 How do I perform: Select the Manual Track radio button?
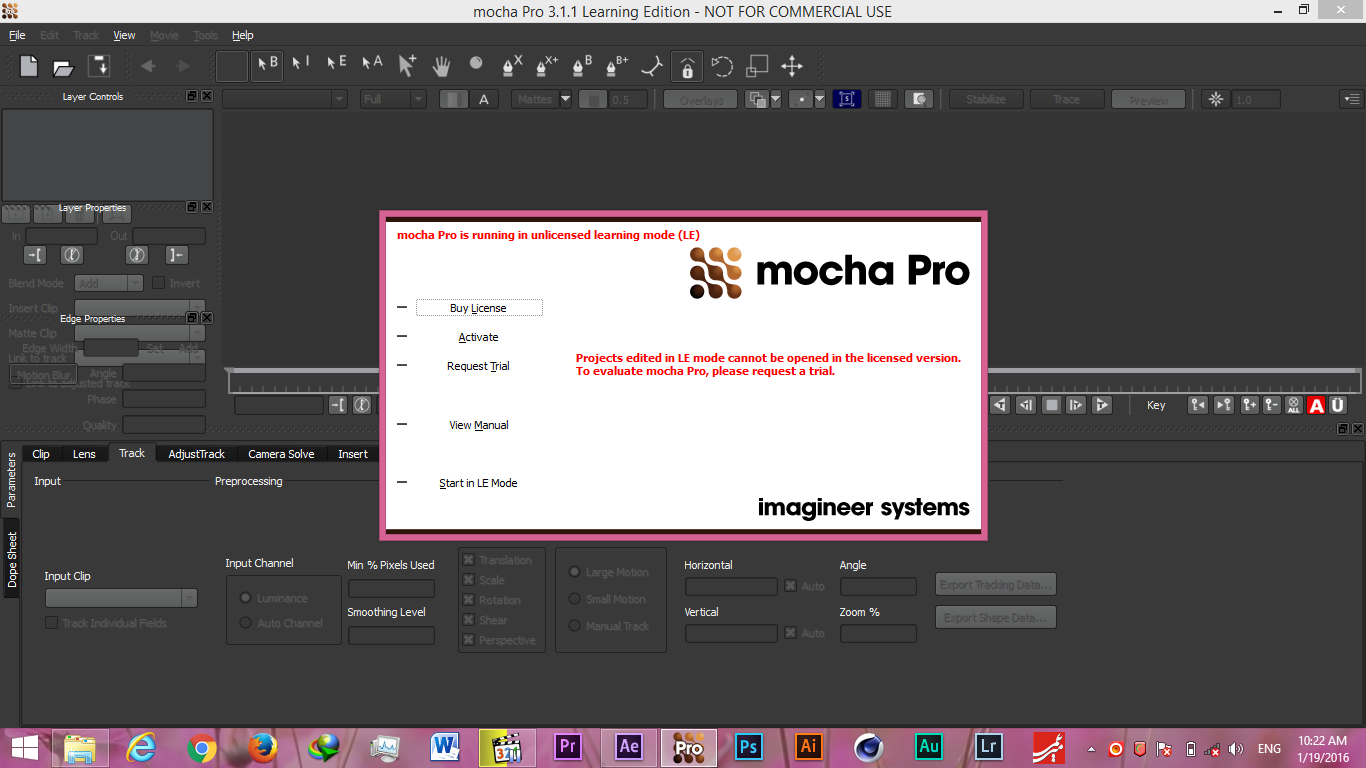click(x=574, y=626)
